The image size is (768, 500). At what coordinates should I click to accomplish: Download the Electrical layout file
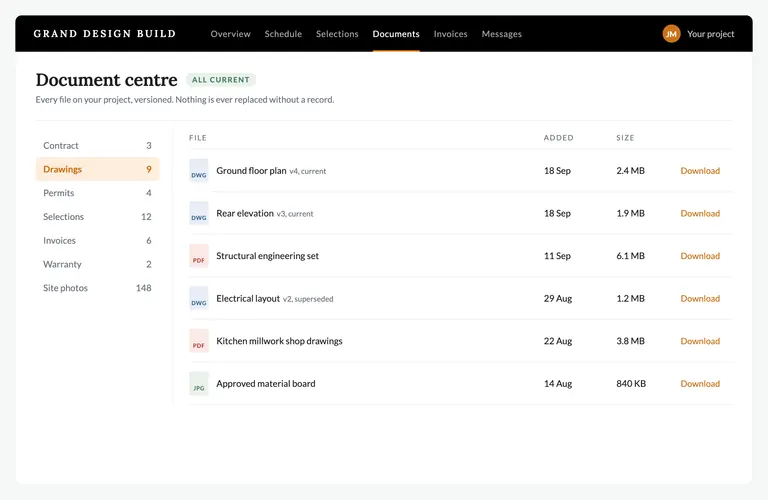(x=700, y=298)
